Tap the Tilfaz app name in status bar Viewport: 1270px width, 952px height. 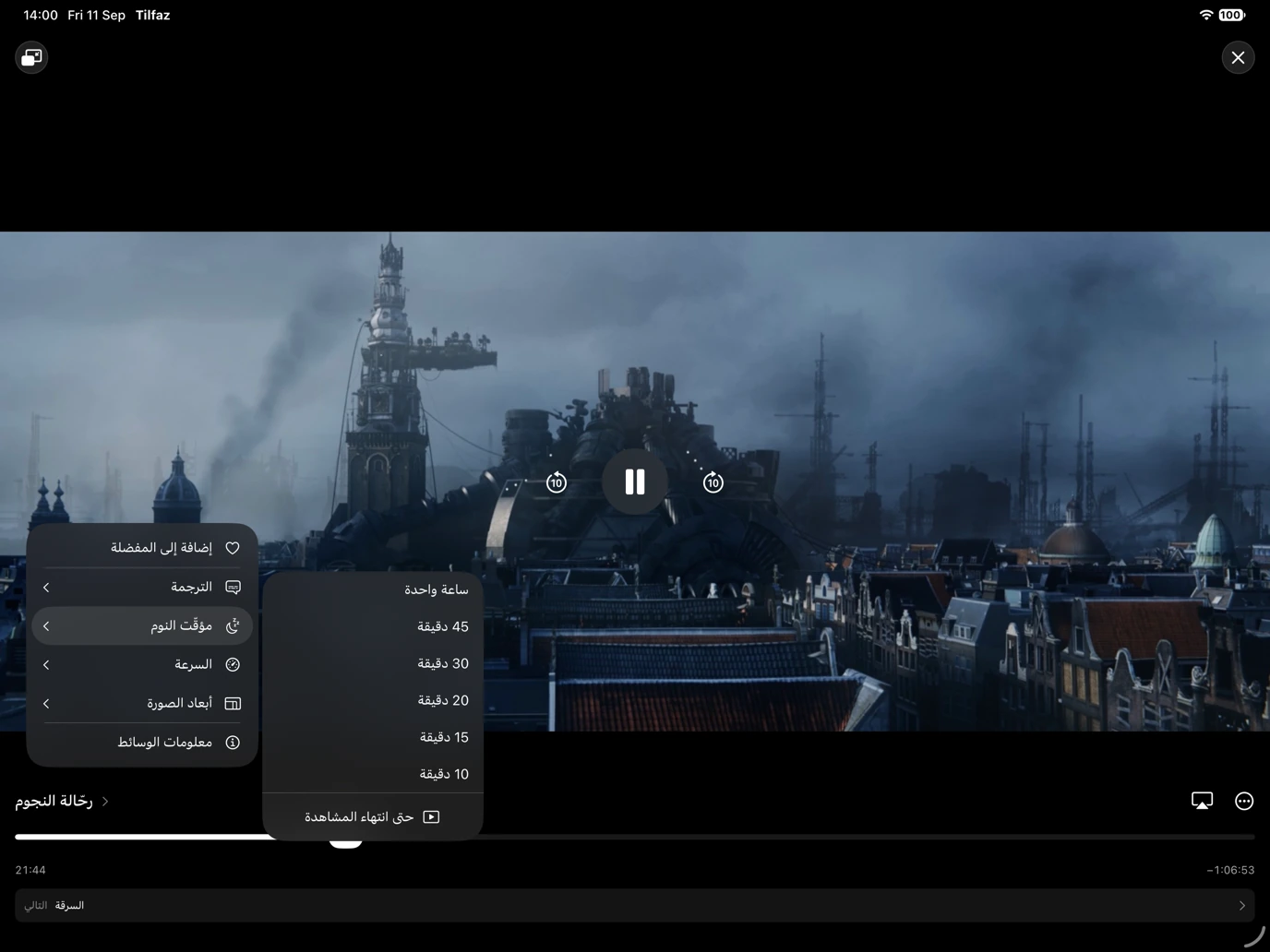point(152,15)
